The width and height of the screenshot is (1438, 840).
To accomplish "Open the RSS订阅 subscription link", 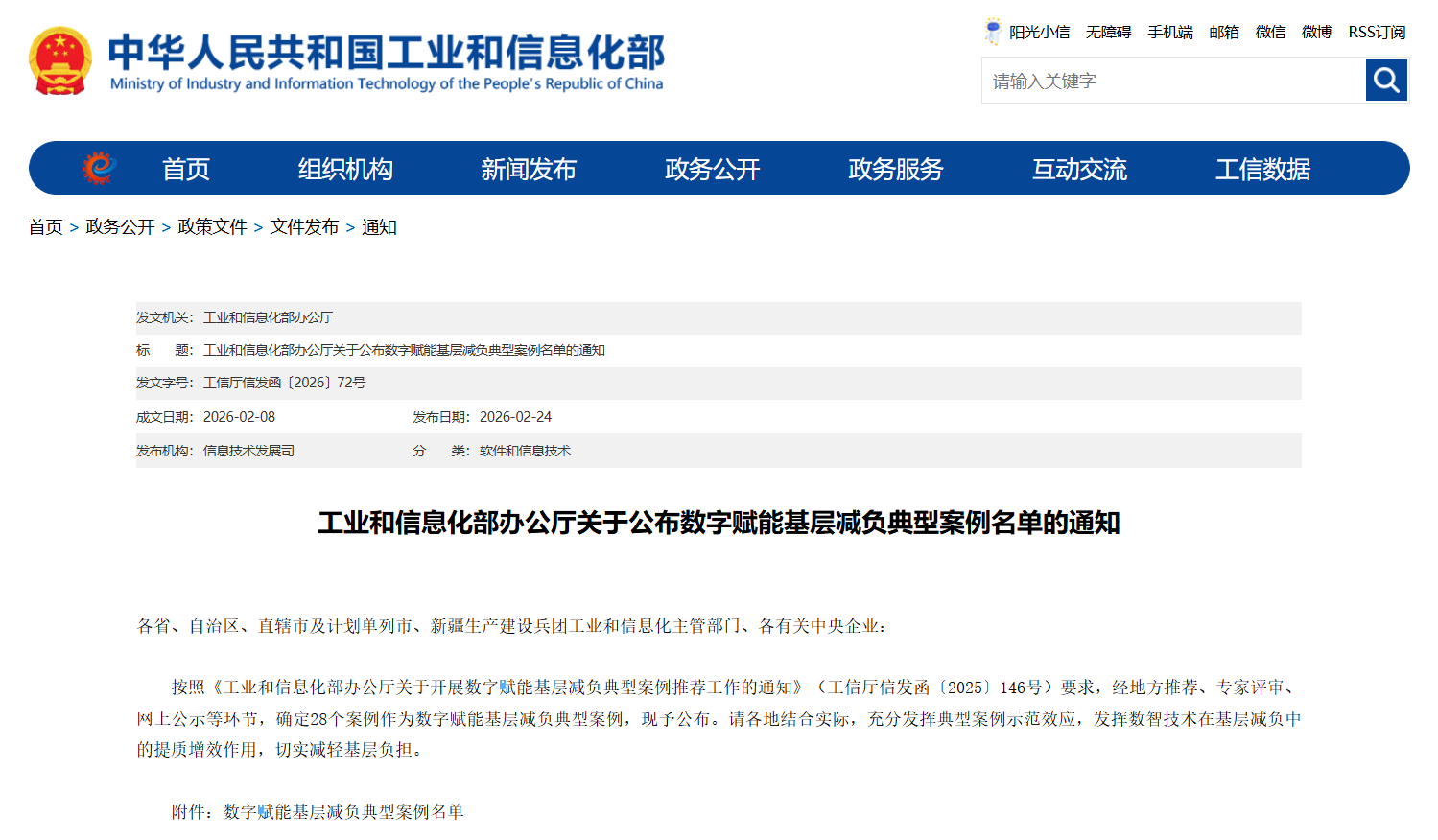I will tap(1376, 32).
